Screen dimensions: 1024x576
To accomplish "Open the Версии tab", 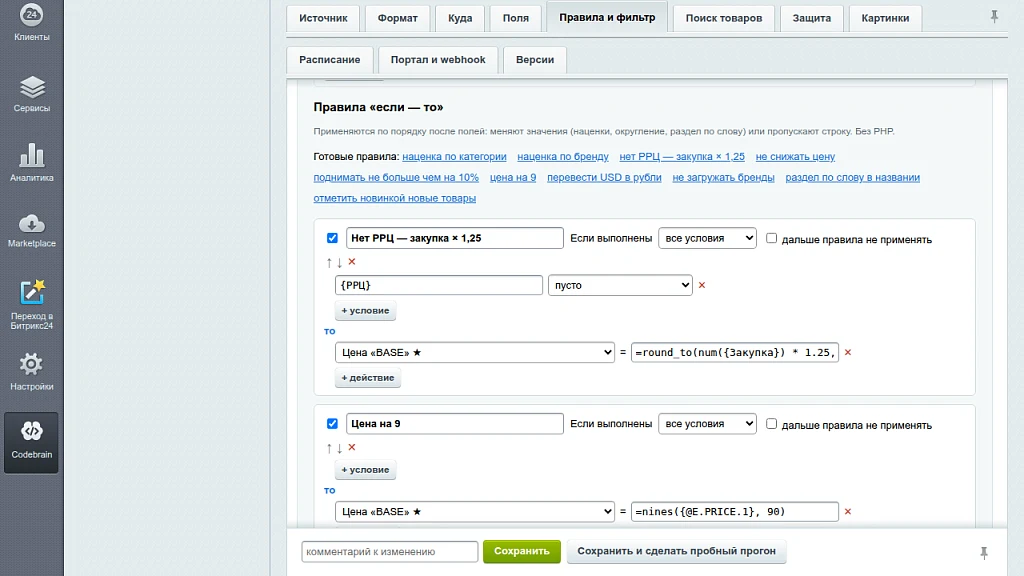I will tap(535, 59).
